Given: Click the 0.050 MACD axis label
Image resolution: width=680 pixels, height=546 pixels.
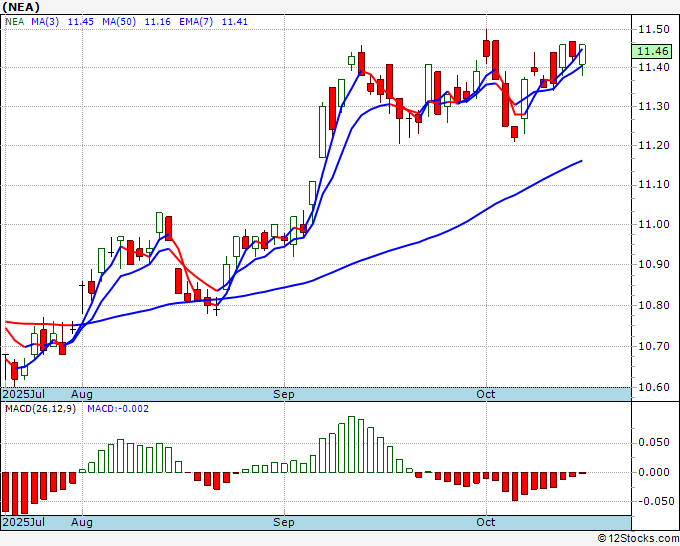Looking at the screenshot, I should (x=654, y=442).
